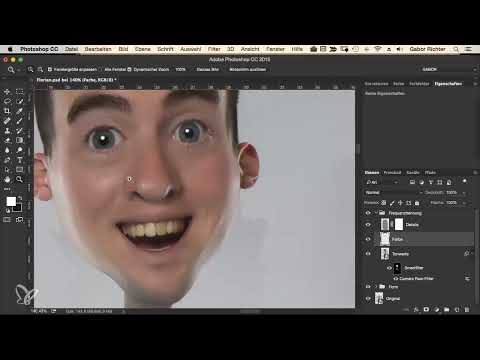
Task: Click the Bildschirm ausfüllen button
Action: pos(248,69)
